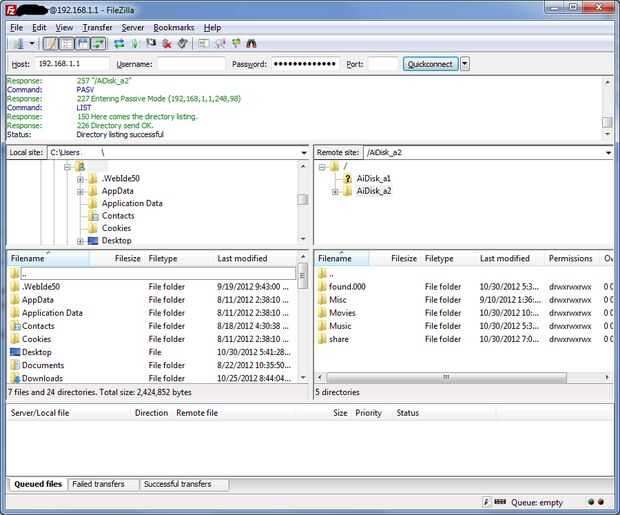Expand the .WebIde50 node in local tree

[x=80, y=179]
